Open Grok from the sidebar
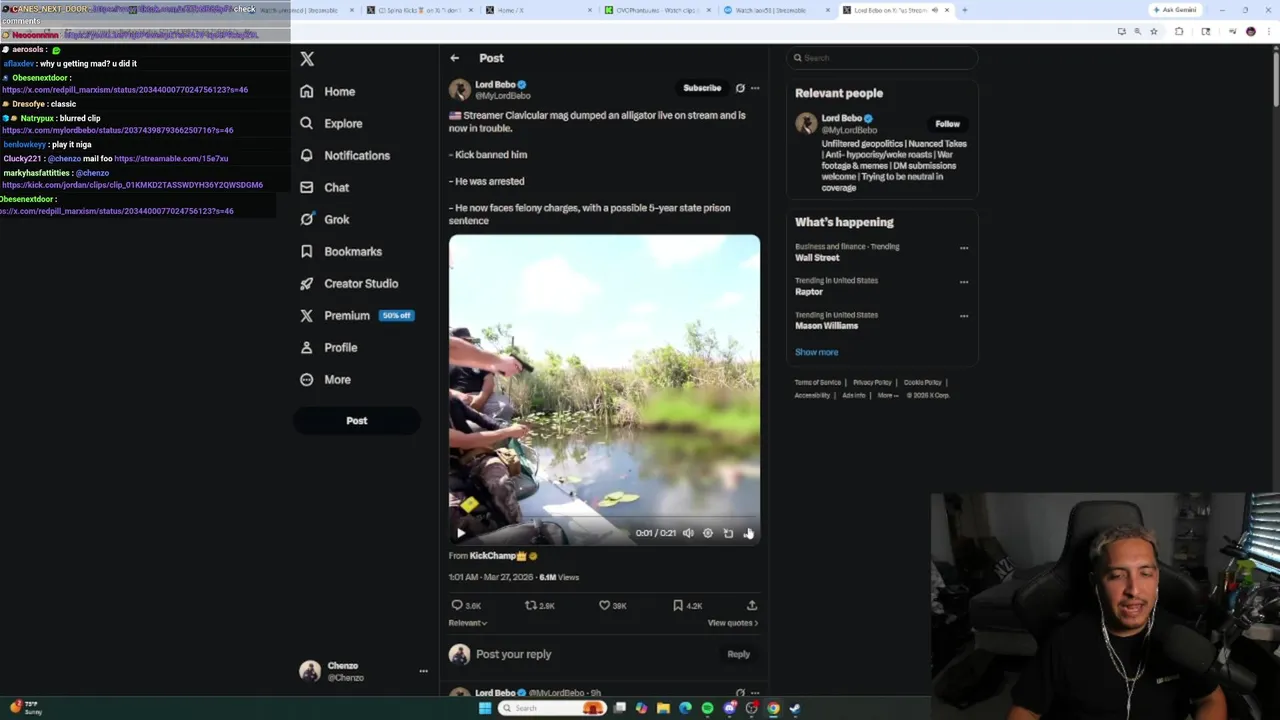The width and height of the screenshot is (1280, 720). tap(324, 219)
